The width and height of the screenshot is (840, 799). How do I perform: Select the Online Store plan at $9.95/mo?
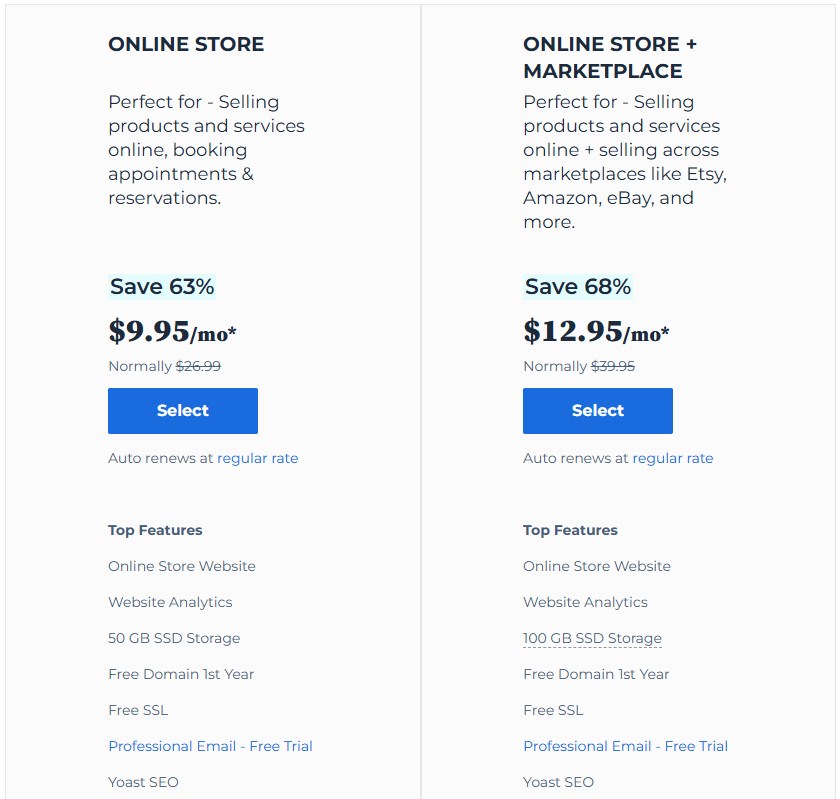(183, 411)
